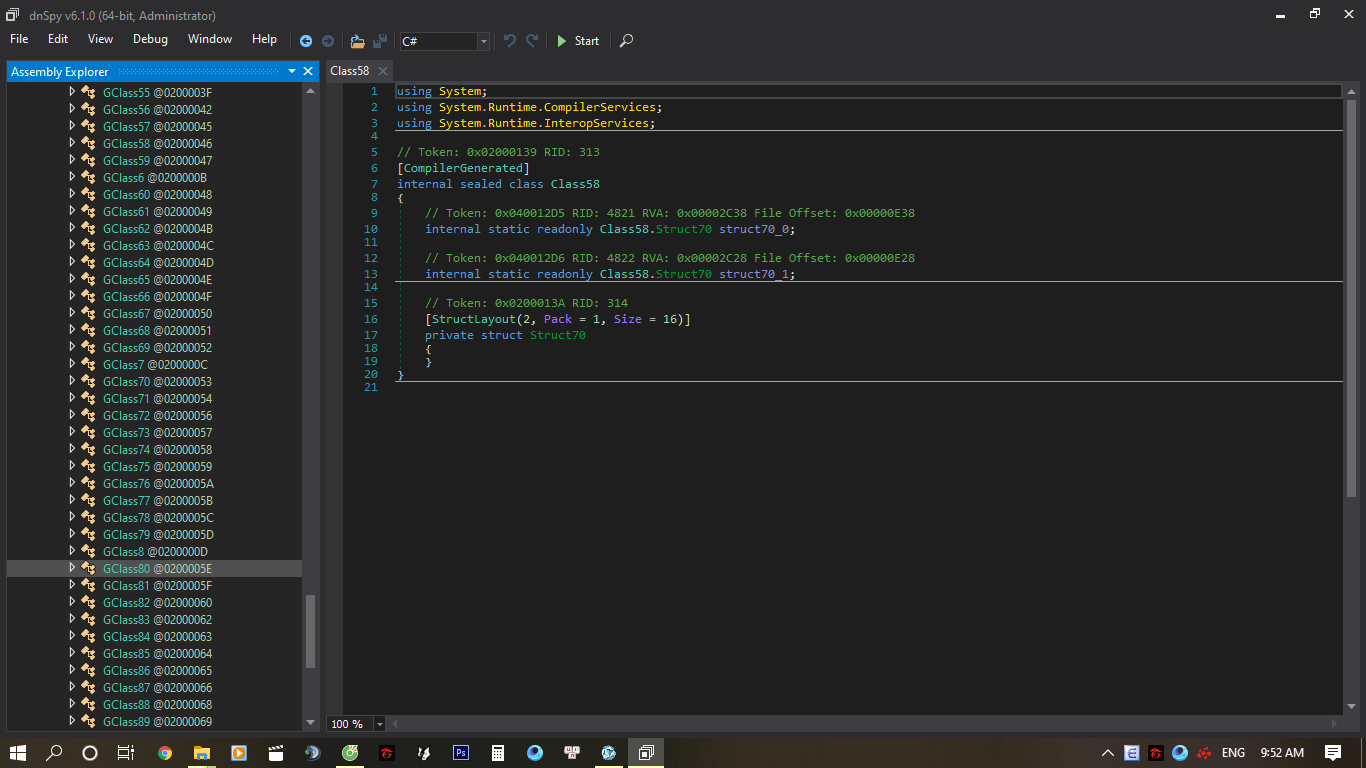Select GClass71 @02000054 in the tree
Image resolution: width=1366 pixels, height=768 pixels.
tap(157, 398)
